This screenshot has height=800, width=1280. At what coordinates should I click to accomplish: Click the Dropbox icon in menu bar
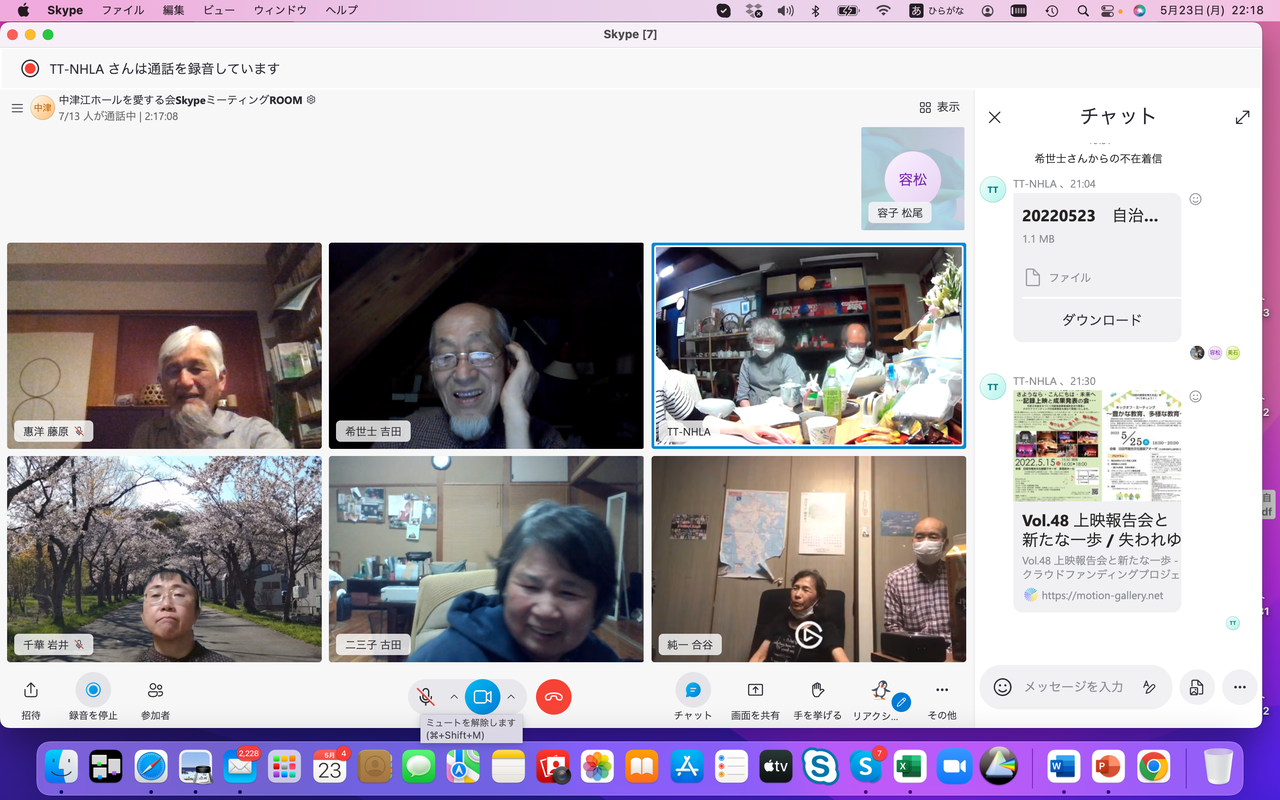tap(754, 10)
